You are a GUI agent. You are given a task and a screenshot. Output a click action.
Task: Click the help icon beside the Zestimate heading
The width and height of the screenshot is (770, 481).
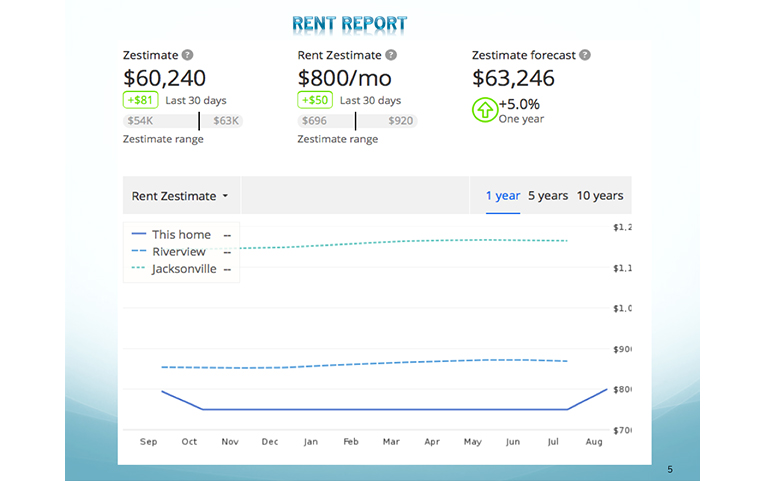coord(188,56)
